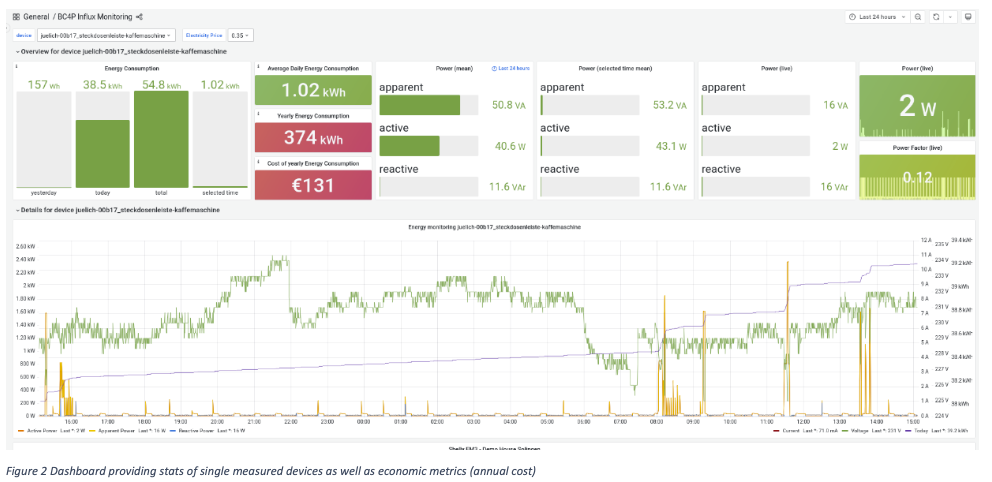Click the 1.02 kWh selected time value
This screenshot has width=992, height=482.
(x=220, y=85)
